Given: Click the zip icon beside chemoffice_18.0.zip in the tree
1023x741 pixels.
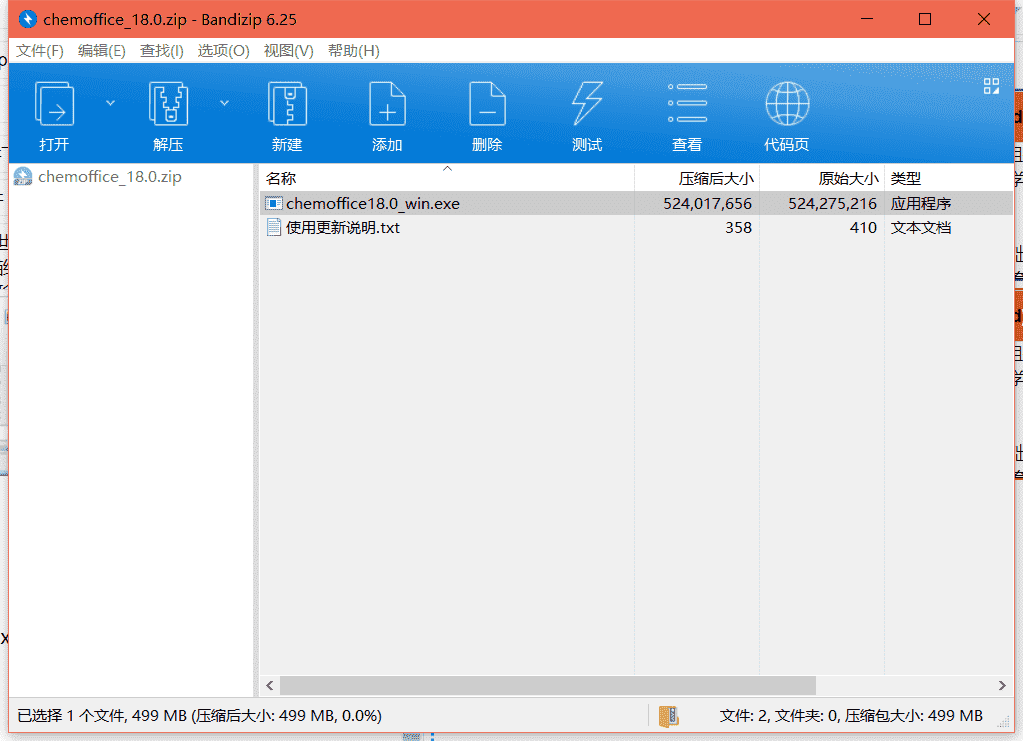Looking at the screenshot, I should (23, 176).
